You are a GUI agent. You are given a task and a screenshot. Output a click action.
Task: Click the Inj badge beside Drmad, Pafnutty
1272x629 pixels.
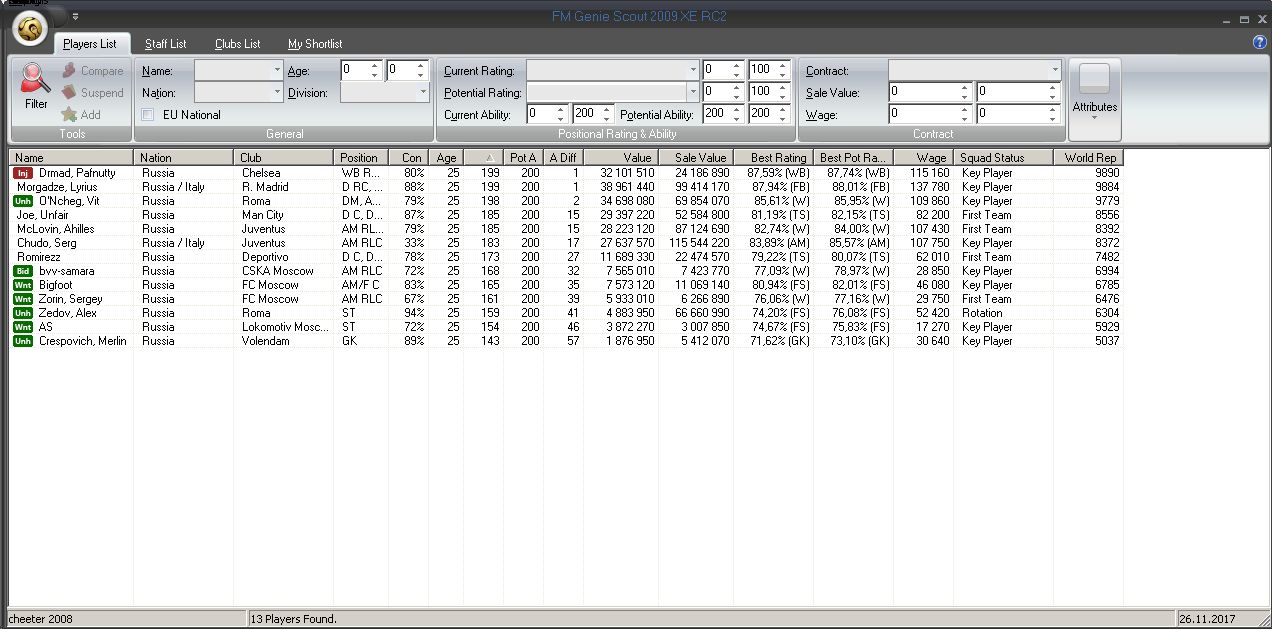23,173
